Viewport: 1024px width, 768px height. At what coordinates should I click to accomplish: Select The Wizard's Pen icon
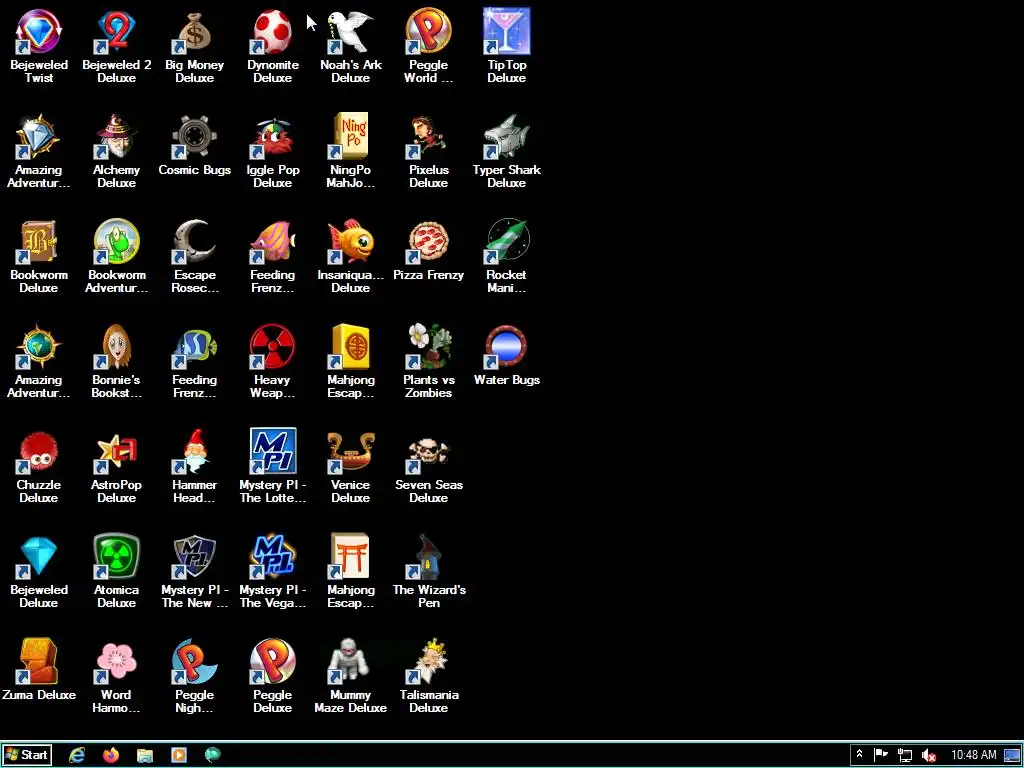point(428,556)
